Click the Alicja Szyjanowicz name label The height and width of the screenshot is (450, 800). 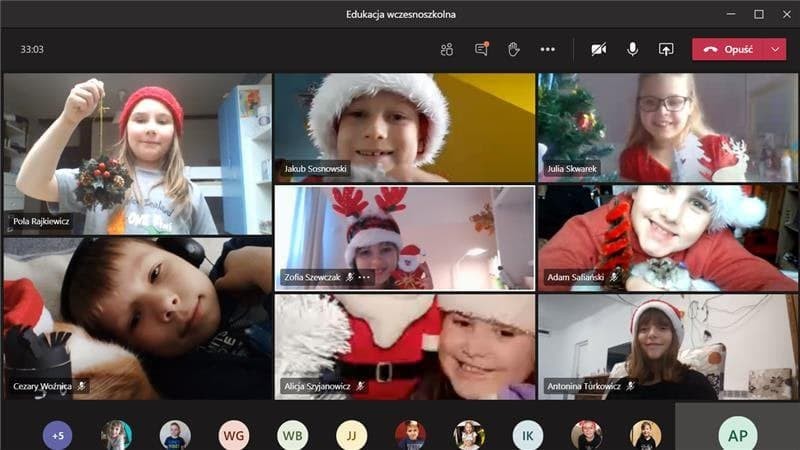coord(317,386)
